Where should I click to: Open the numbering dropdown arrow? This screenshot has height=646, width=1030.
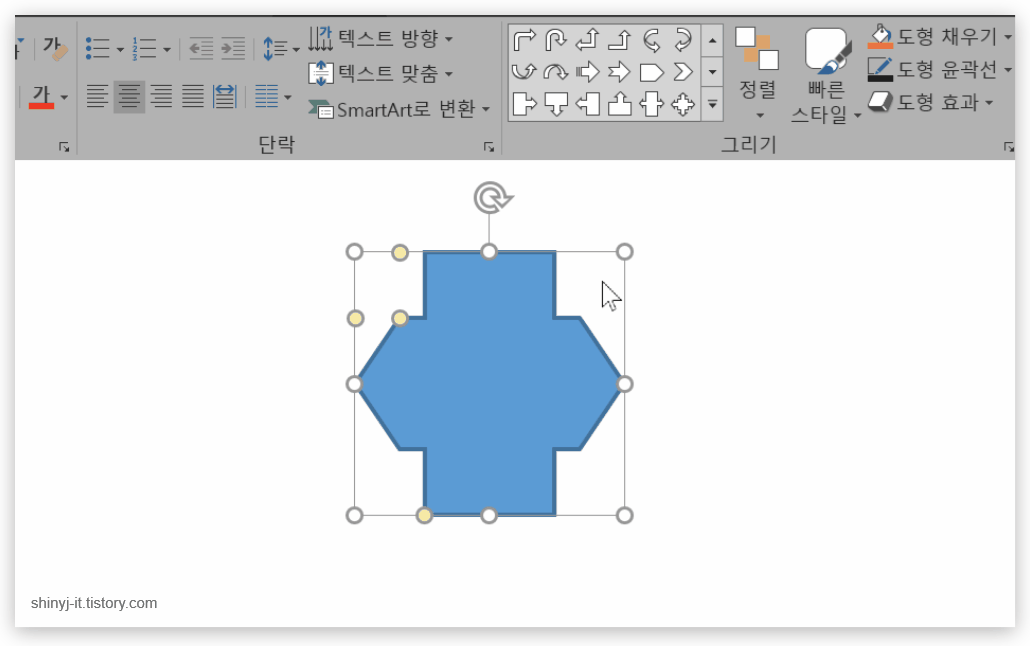(x=167, y=49)
